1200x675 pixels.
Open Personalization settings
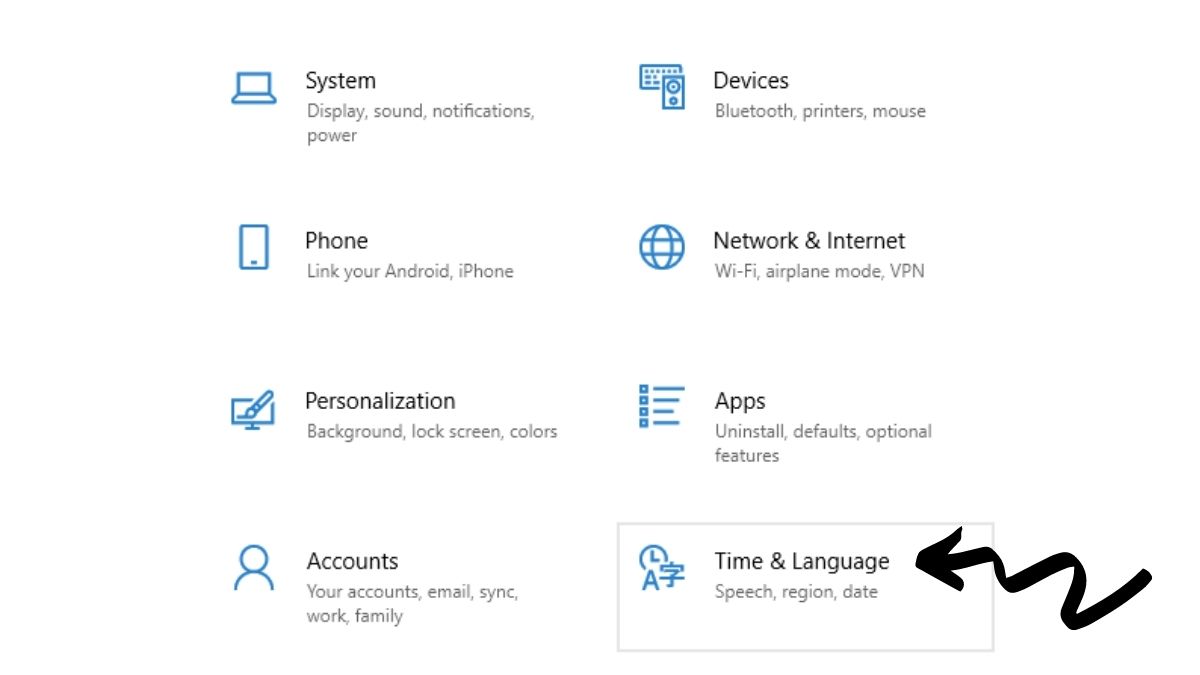click(x=381, y=401)
